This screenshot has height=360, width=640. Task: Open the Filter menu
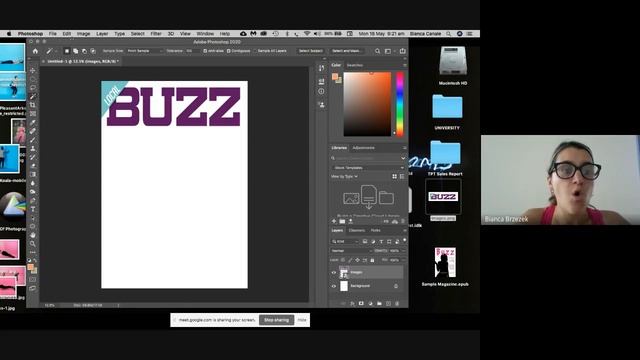point(156,34)
